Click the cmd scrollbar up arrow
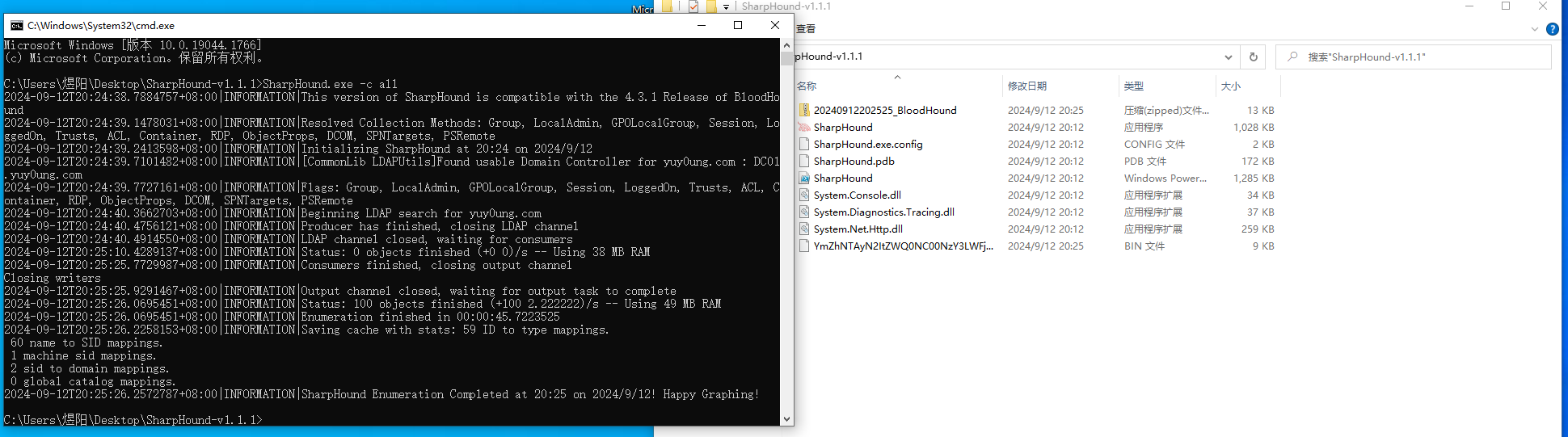This screenshot has width=1568, height=437. tap(786, 45)
